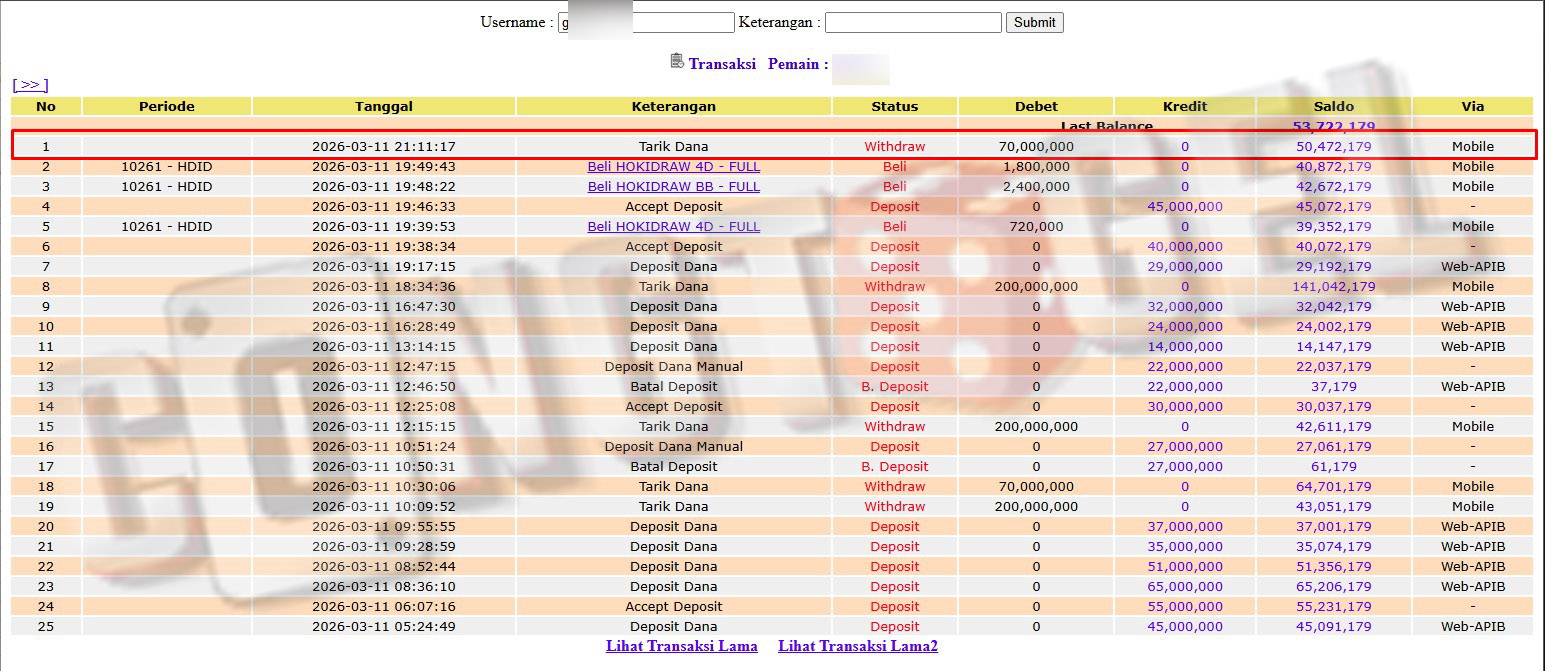The width and height of the screenshot is (1545, 671).
Task: Open Lihat Transaksi Lama link
Action: click(x=681, y=646)
